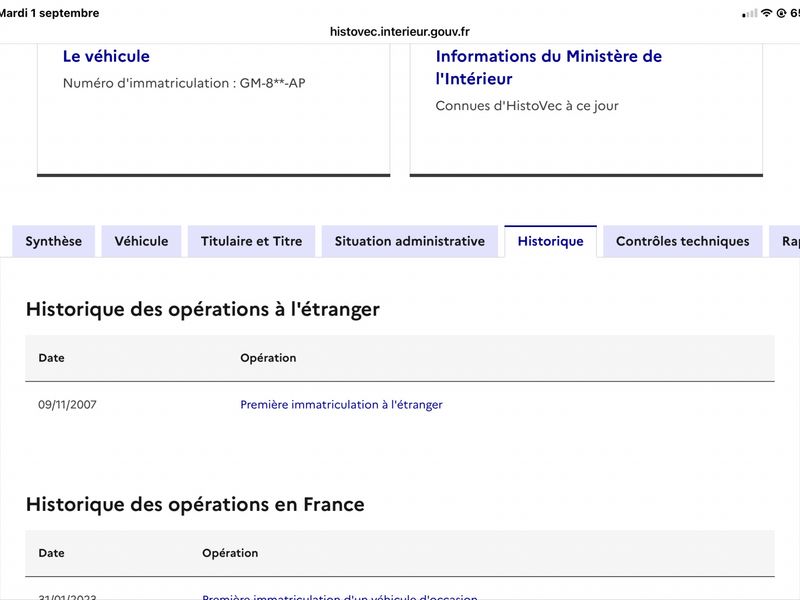800x600 pixels.
Task: Click the Opération column header in France table
Action: 230,553
